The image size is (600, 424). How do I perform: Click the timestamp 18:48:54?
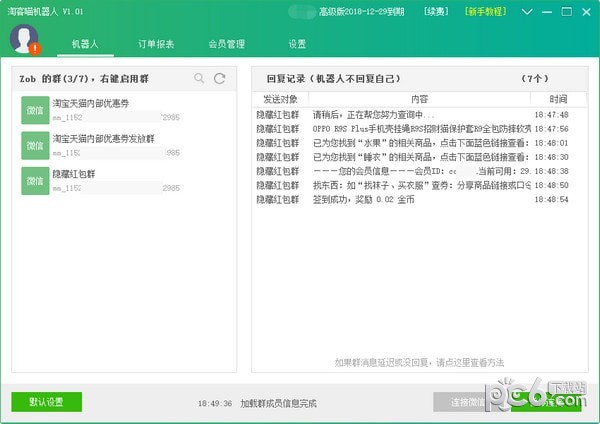point(551,199)
